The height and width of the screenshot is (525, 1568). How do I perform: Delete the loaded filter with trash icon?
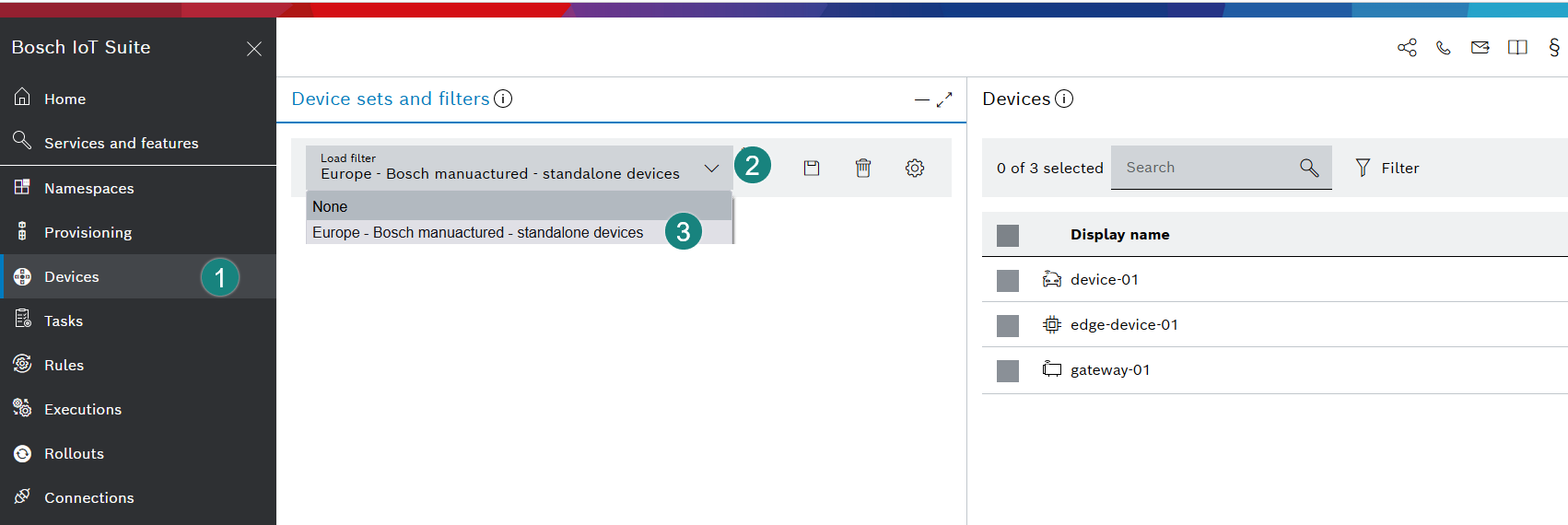click(x=863, y=168)
